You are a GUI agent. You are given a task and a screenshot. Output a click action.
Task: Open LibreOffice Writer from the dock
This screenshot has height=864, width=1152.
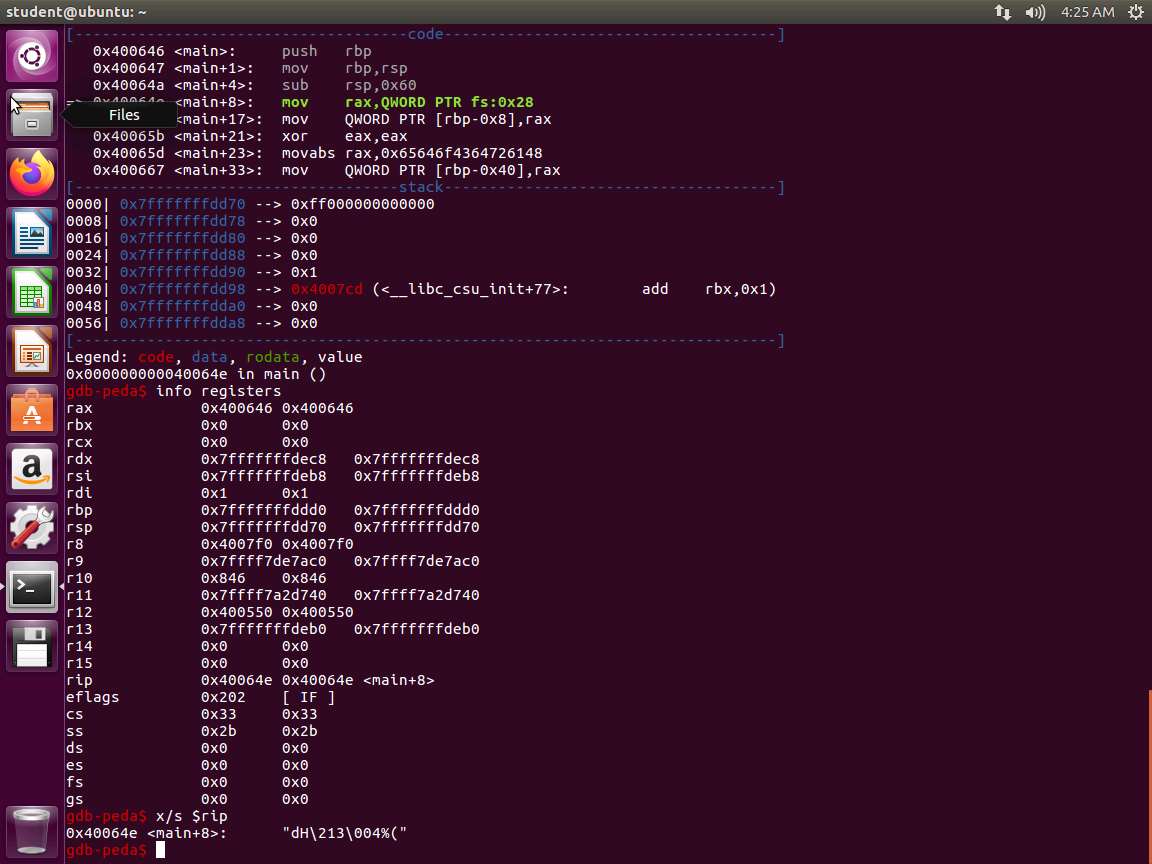point(32,233)
